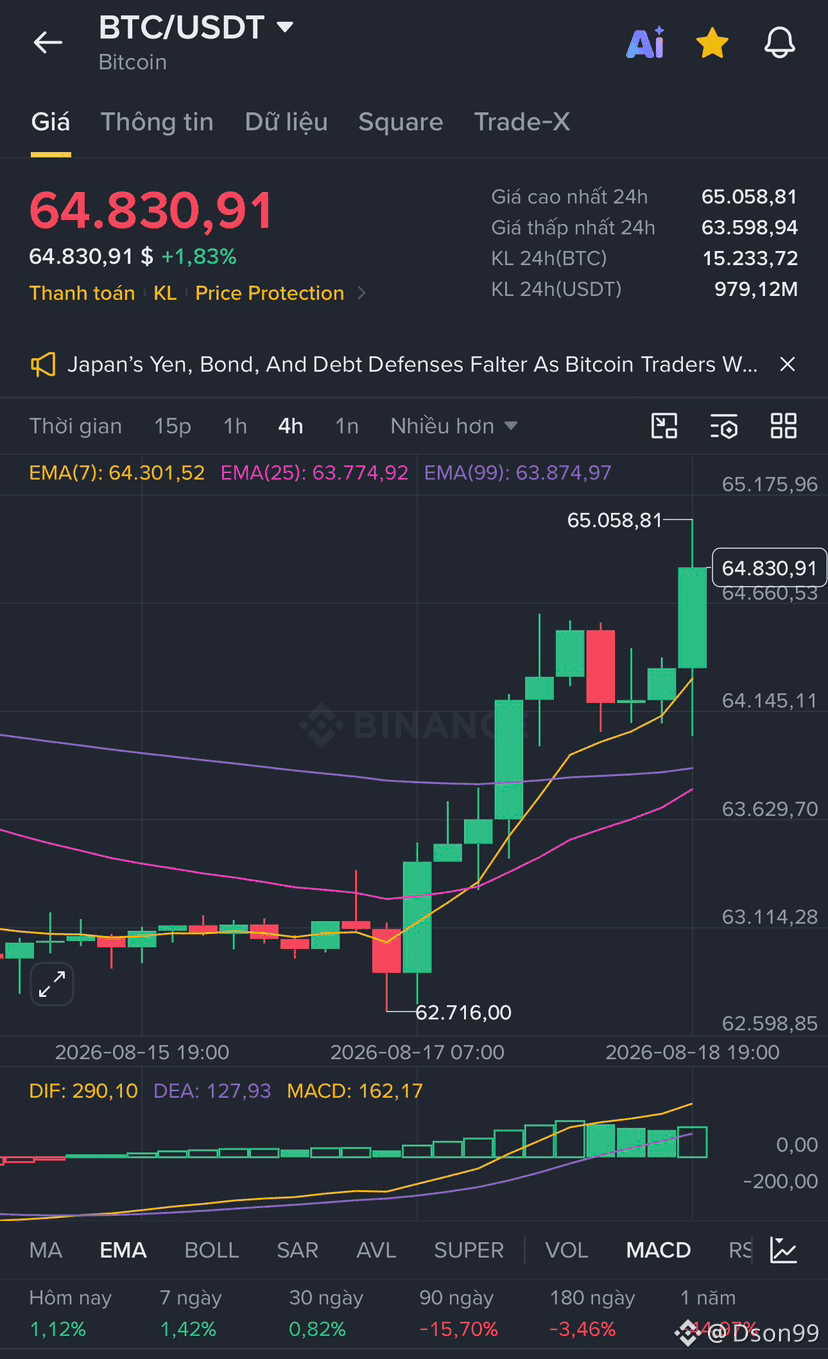This screenshot has height=1359, width=828.
Task: Tap the 7 ngày 1,42% performance
Action: click(x=190, y=1313)
